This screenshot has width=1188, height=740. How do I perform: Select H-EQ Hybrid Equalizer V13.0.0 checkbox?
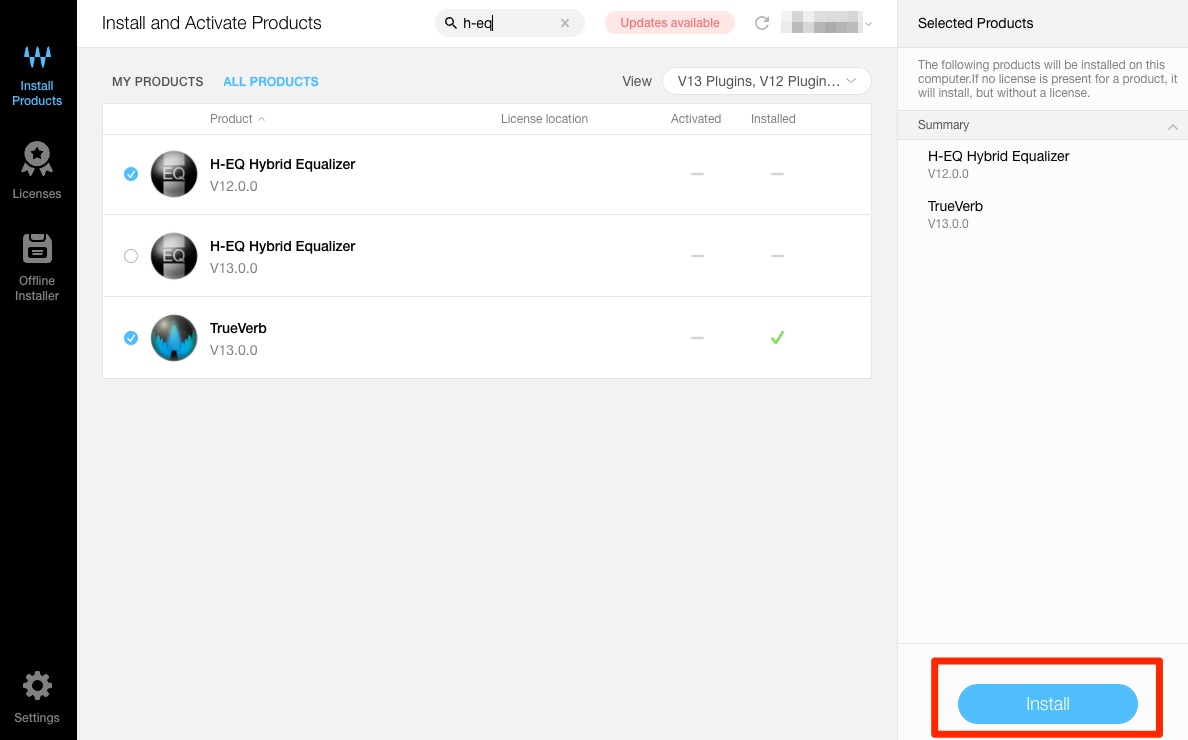[131, 256]
